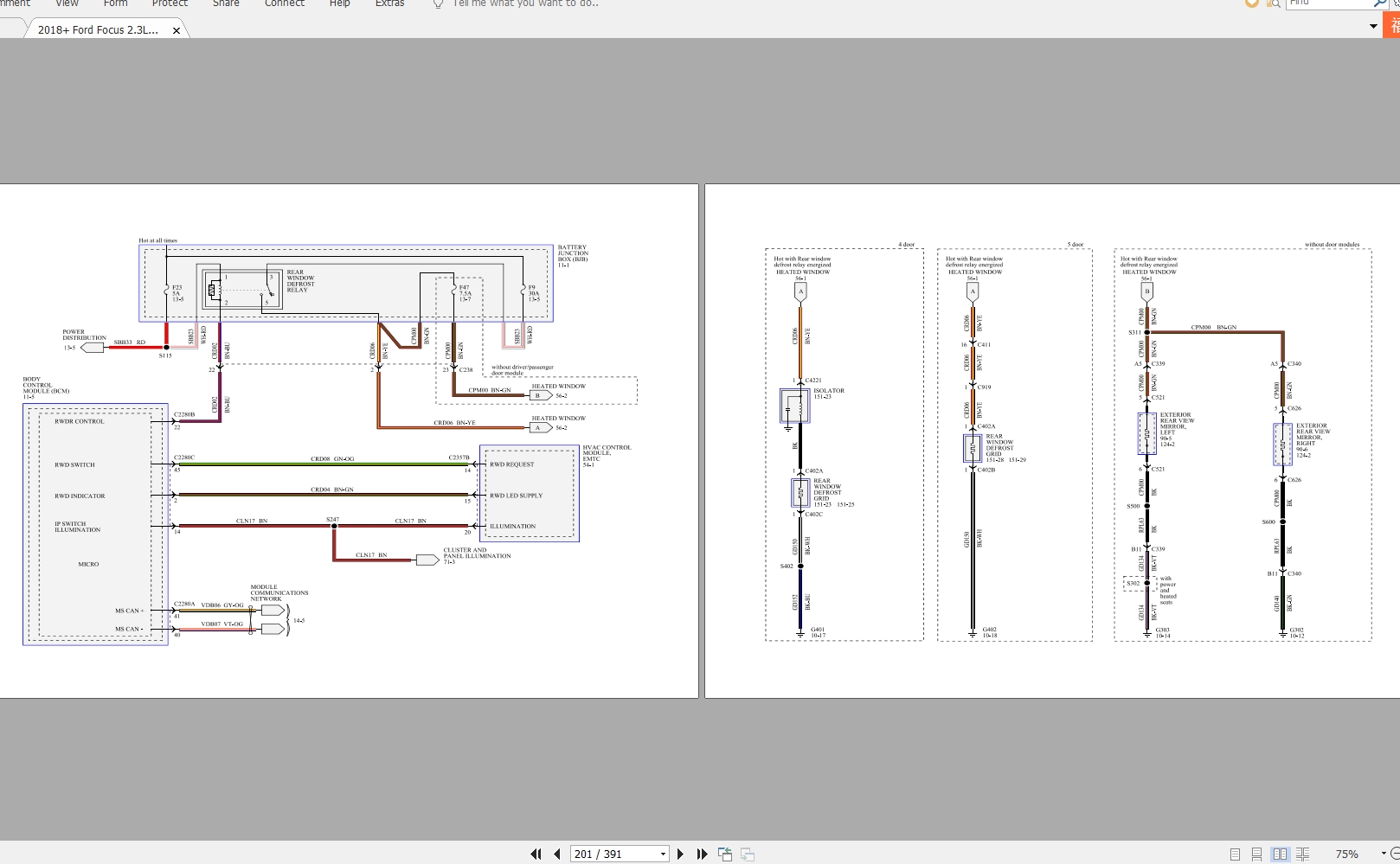This screenshot has height=864, width=1400.
Task: Go to the next page
Action: tap(680, 854)
